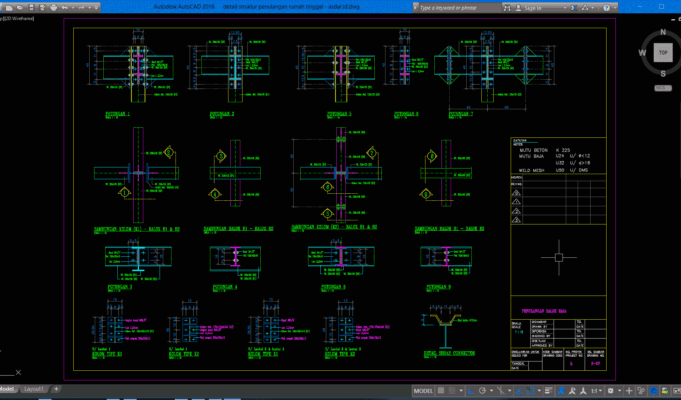Image resolution: width=681 pixels, height=400 pixels.
Task: Save the drawing using the Save icon
Action: tap(31, 8)
